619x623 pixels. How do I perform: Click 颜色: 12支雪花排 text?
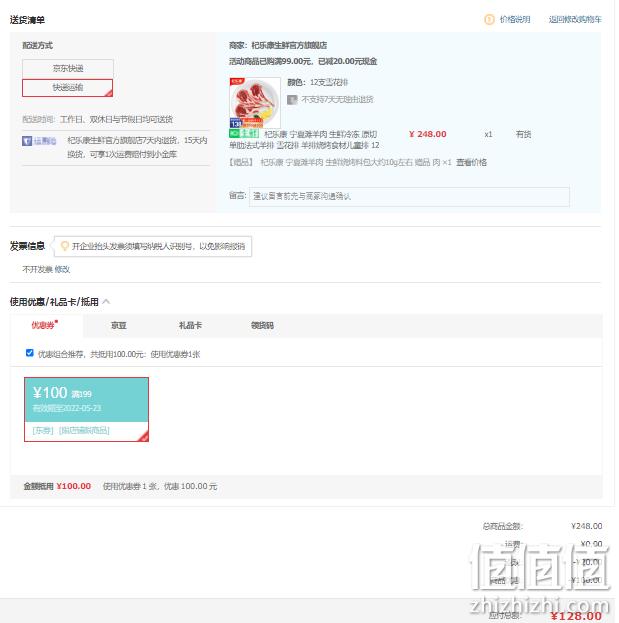coord(317,82)
